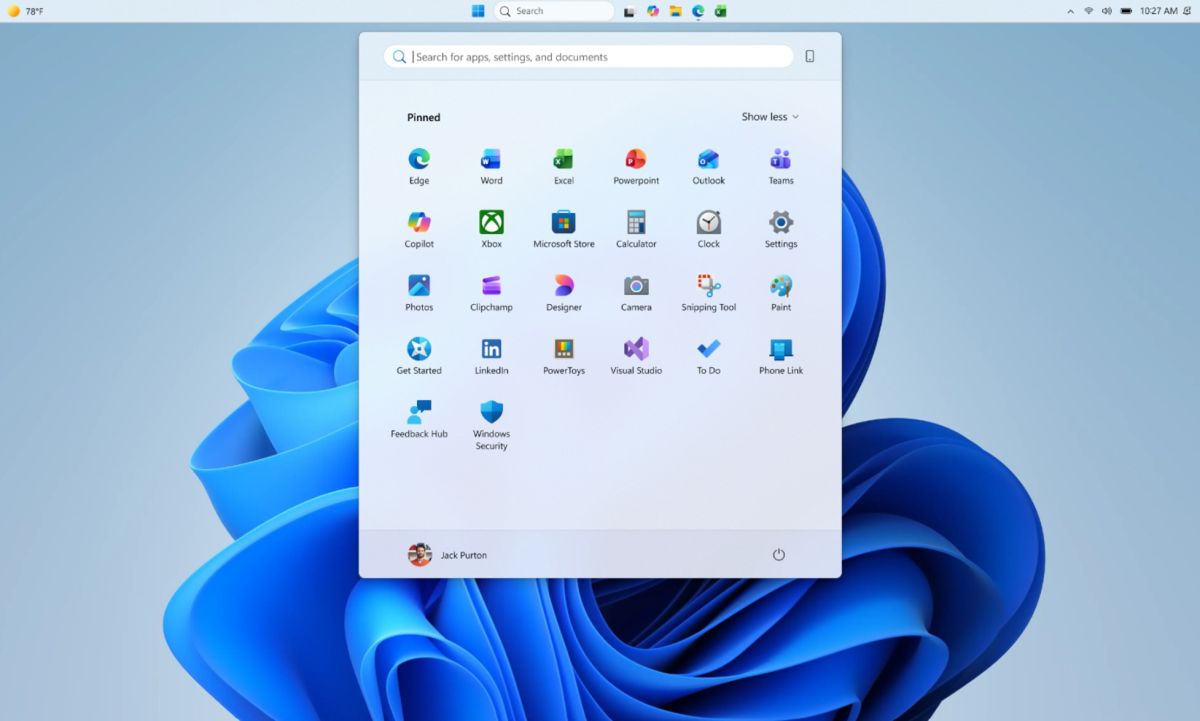Open Excel in the pinned apps grid
Image resolution: width=1200 pixels, height=721 pixels.
(564, 166)
